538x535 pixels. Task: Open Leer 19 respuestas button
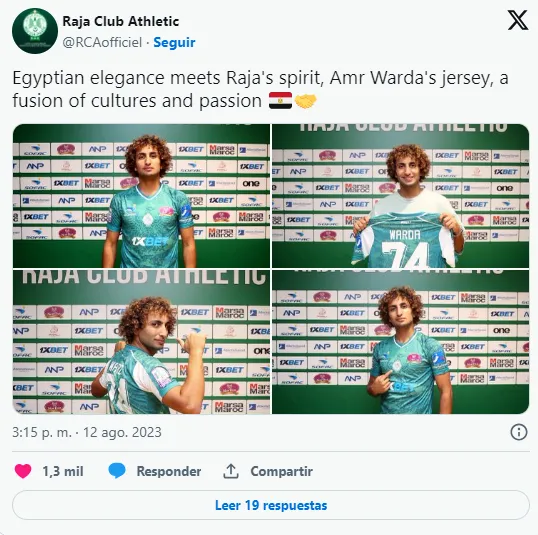pos(271,505)
